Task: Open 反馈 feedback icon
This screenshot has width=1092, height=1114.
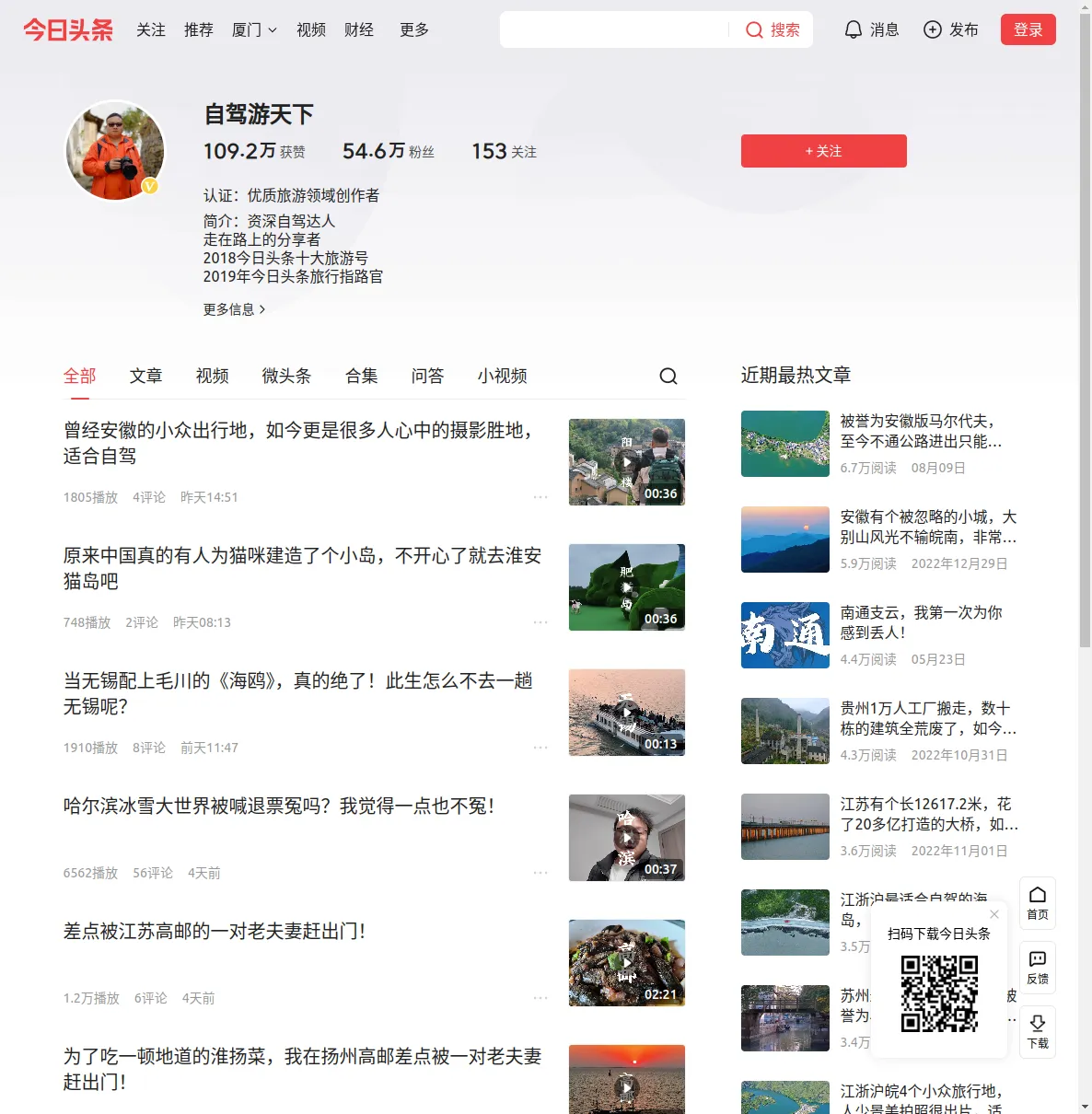Action: 1038,959
